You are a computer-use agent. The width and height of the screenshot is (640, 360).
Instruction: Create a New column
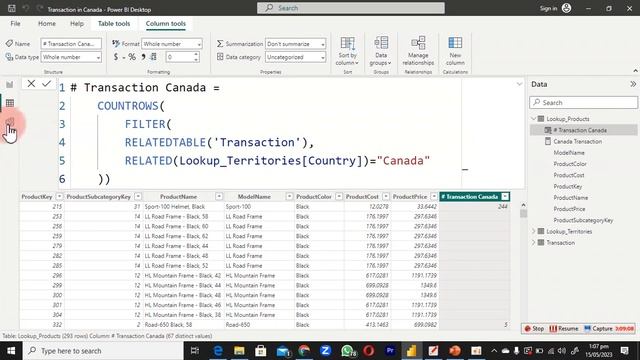coord(455,51)
